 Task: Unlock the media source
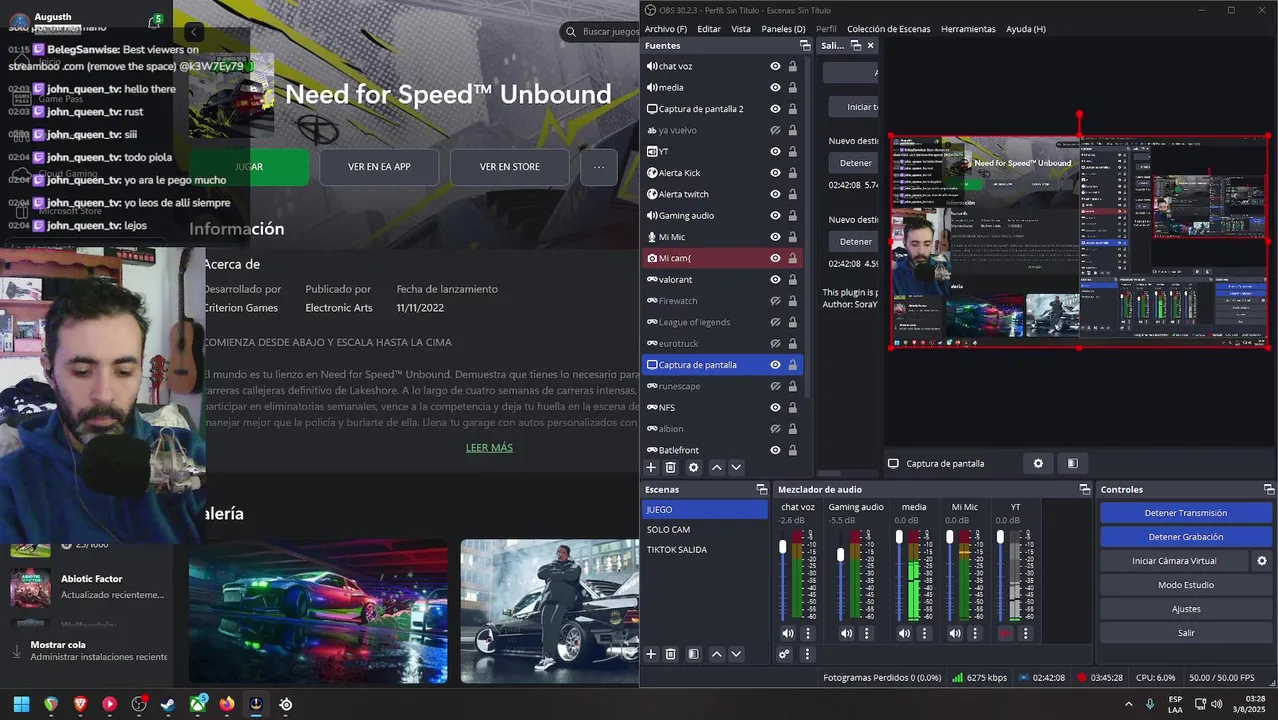click(x=792, y=87)
